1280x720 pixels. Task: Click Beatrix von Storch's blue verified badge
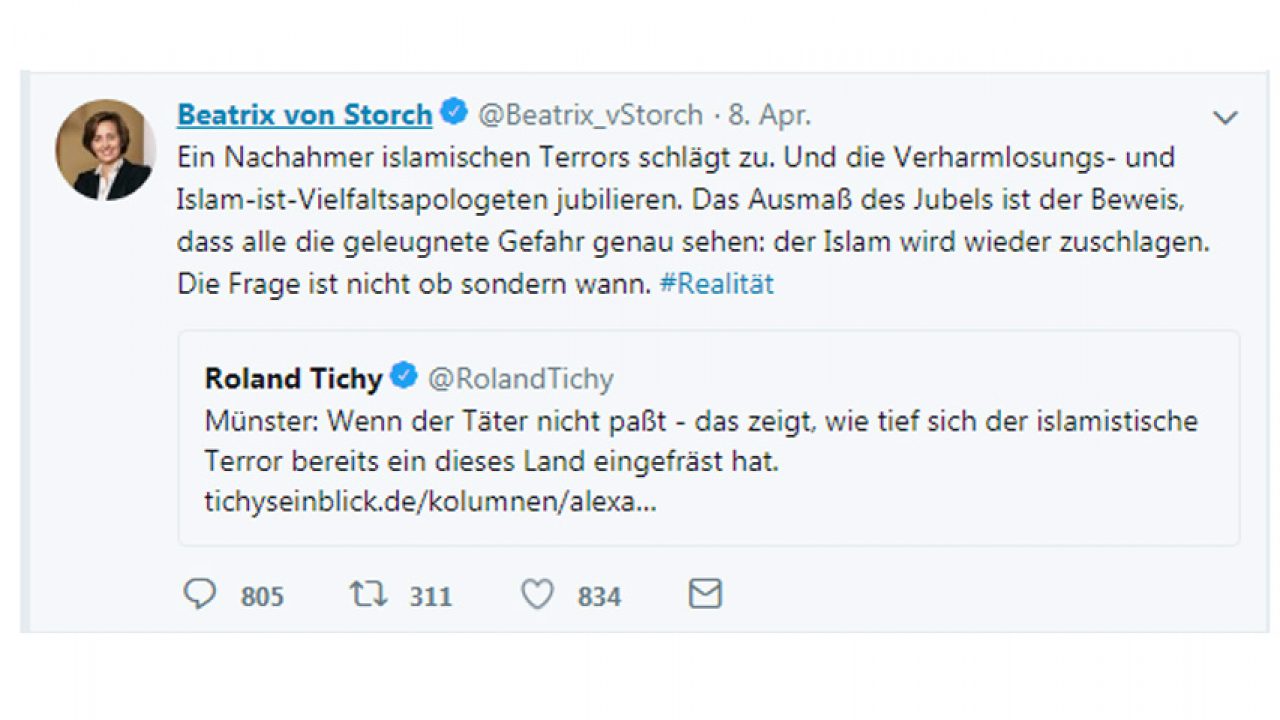[454, 113]
